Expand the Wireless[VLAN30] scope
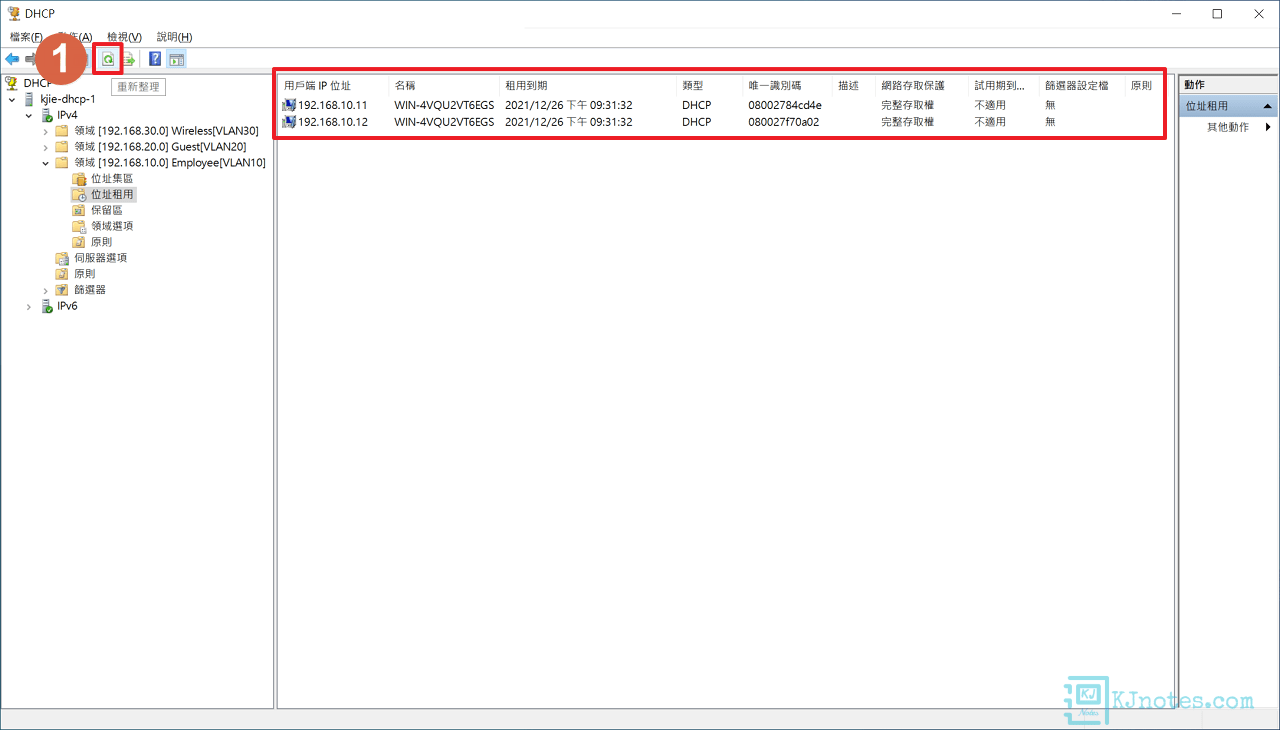1280x730 pixels. click(46, 131)
